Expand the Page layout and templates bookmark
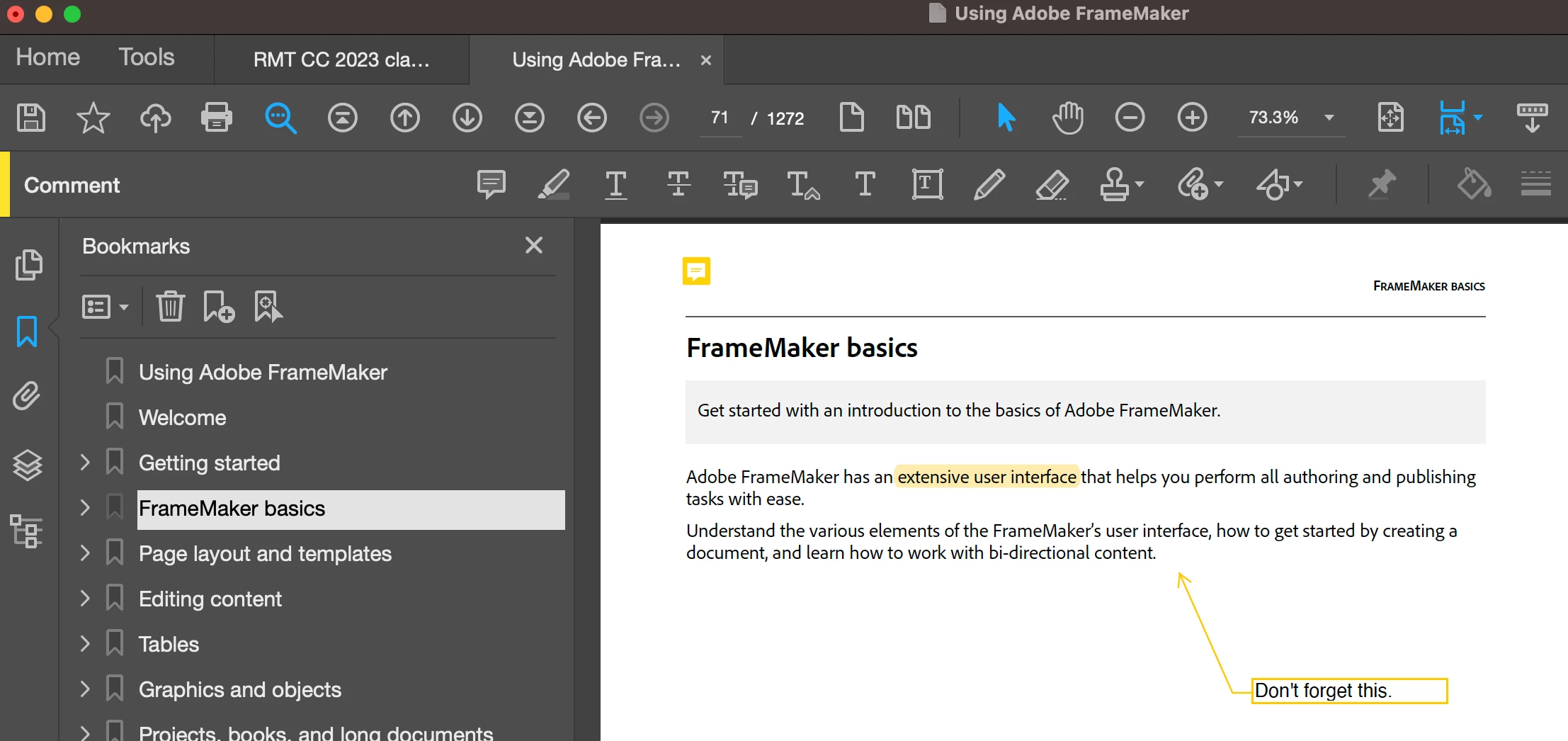Image resolution: width=1568 pixels, height=741 pixels. coord(85,553)
